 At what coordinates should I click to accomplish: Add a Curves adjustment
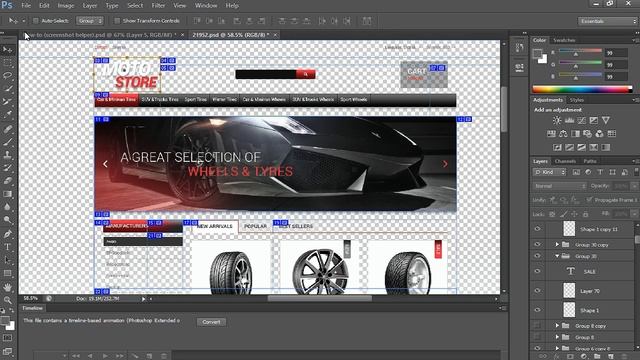point(581,120)
